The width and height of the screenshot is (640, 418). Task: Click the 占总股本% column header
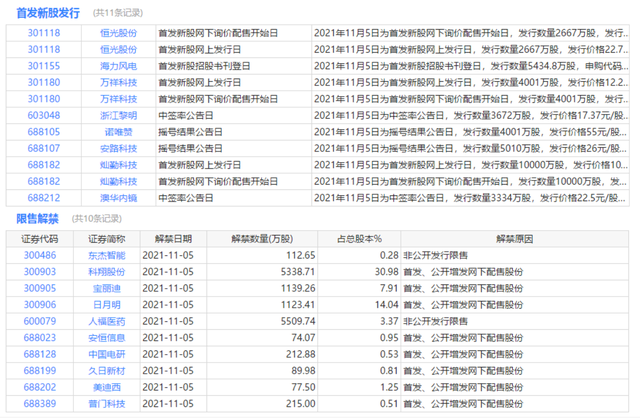tap(359, 239)
